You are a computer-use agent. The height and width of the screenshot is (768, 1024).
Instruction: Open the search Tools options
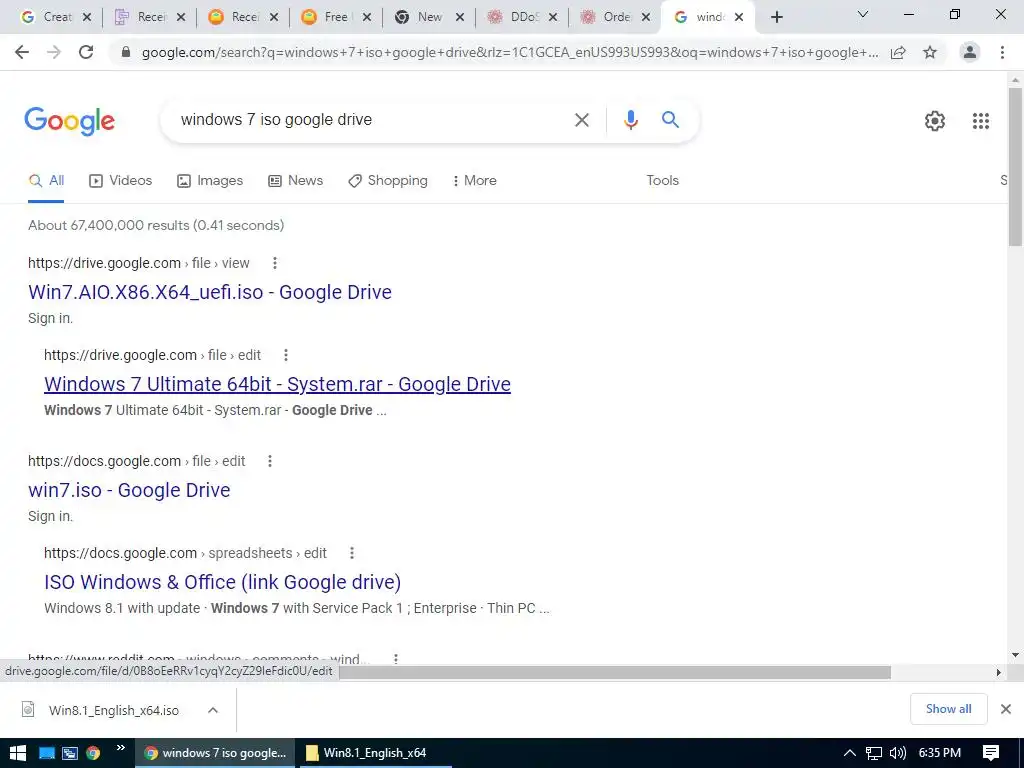pos(662,181)
